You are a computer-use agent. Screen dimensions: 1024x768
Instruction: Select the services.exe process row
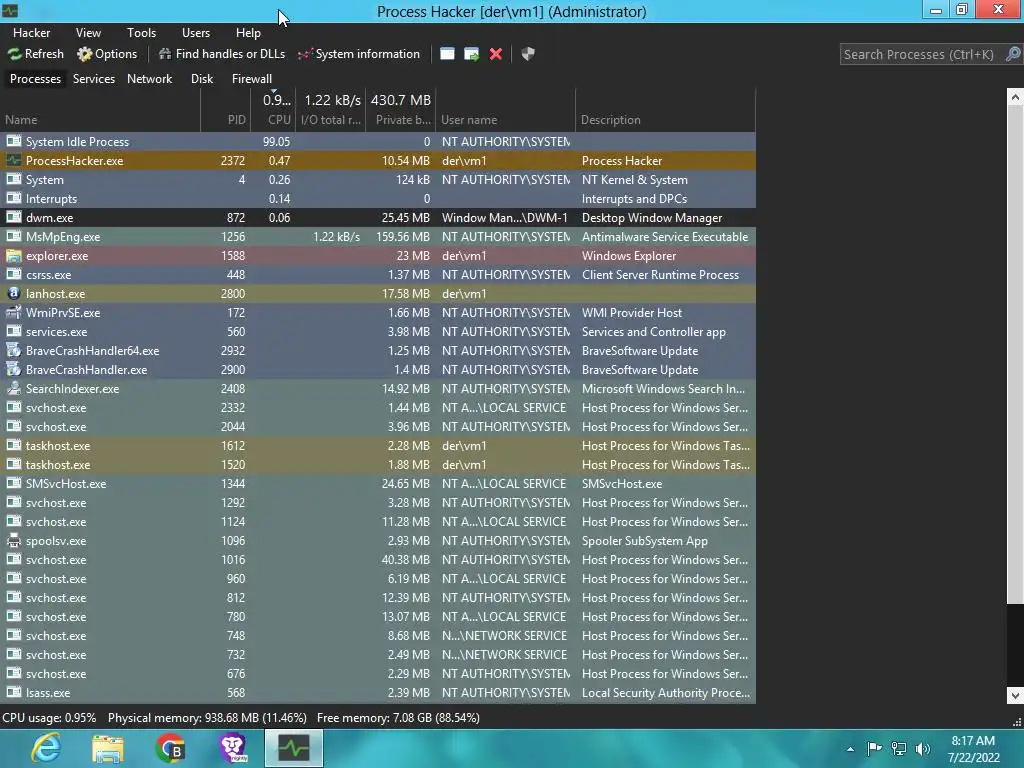tap(377, 331)
